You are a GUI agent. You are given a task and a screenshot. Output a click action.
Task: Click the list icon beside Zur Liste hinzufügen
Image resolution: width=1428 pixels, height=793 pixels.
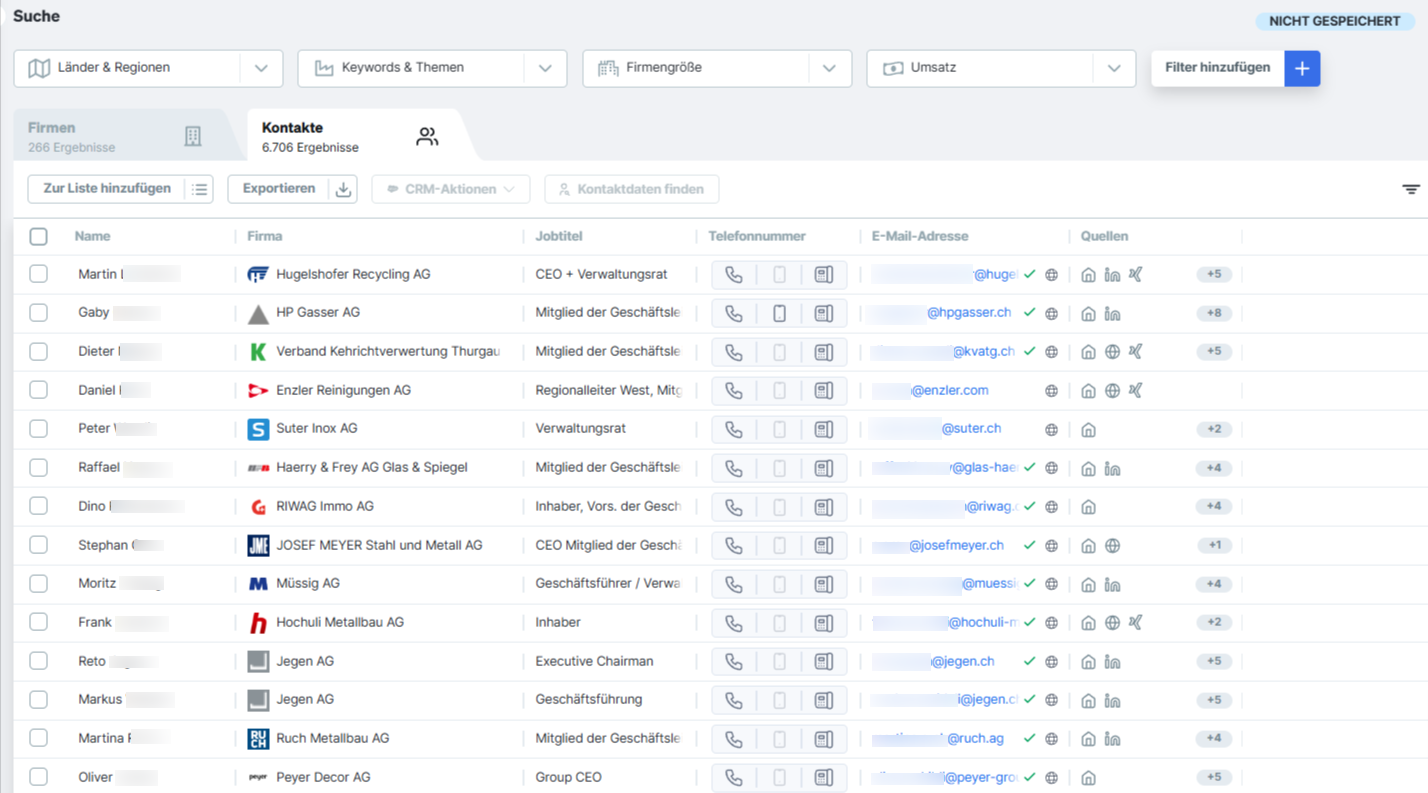[x=199, y=189]
